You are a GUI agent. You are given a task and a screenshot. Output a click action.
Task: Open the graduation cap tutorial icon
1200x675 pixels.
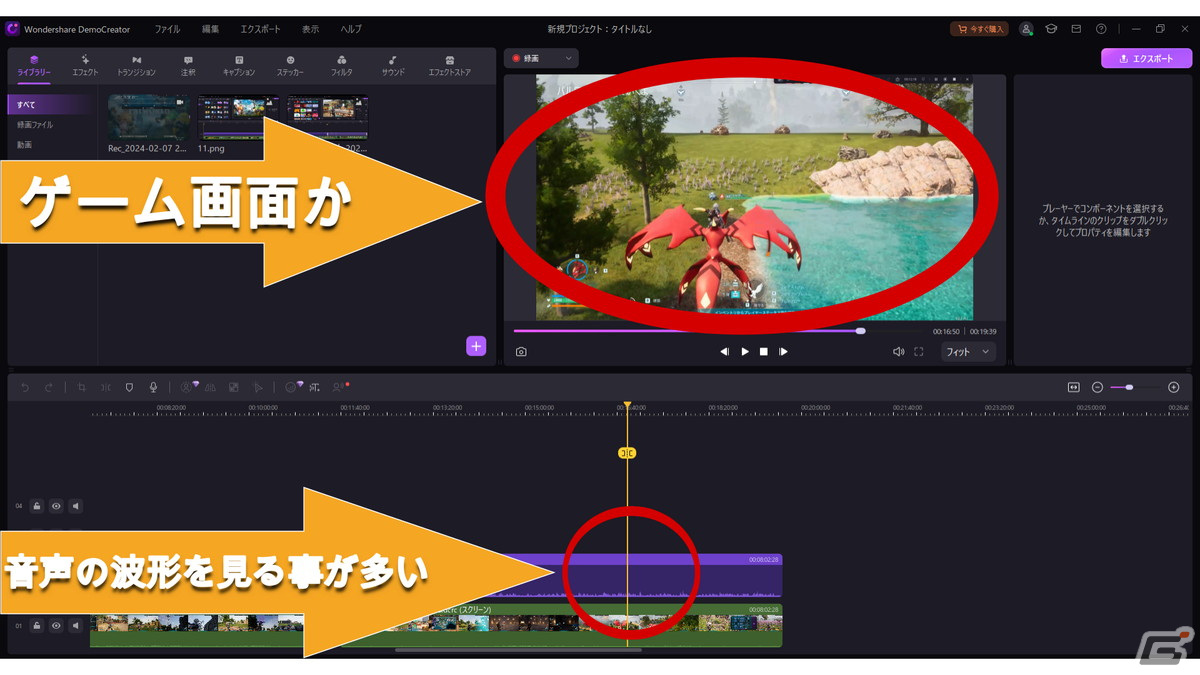point(1052,29)
